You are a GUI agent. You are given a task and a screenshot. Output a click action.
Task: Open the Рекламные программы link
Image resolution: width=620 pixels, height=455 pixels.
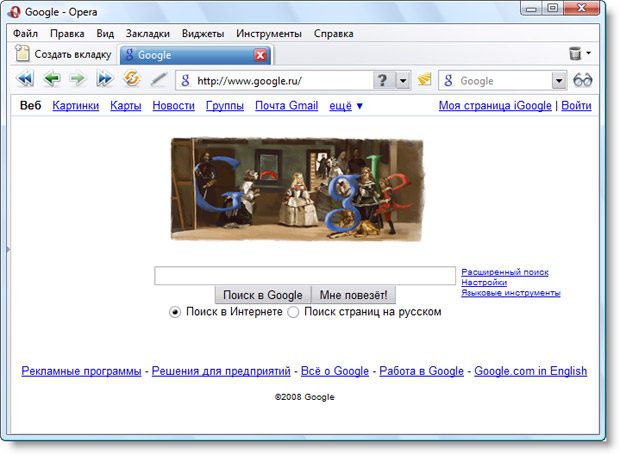coord(81,371)
